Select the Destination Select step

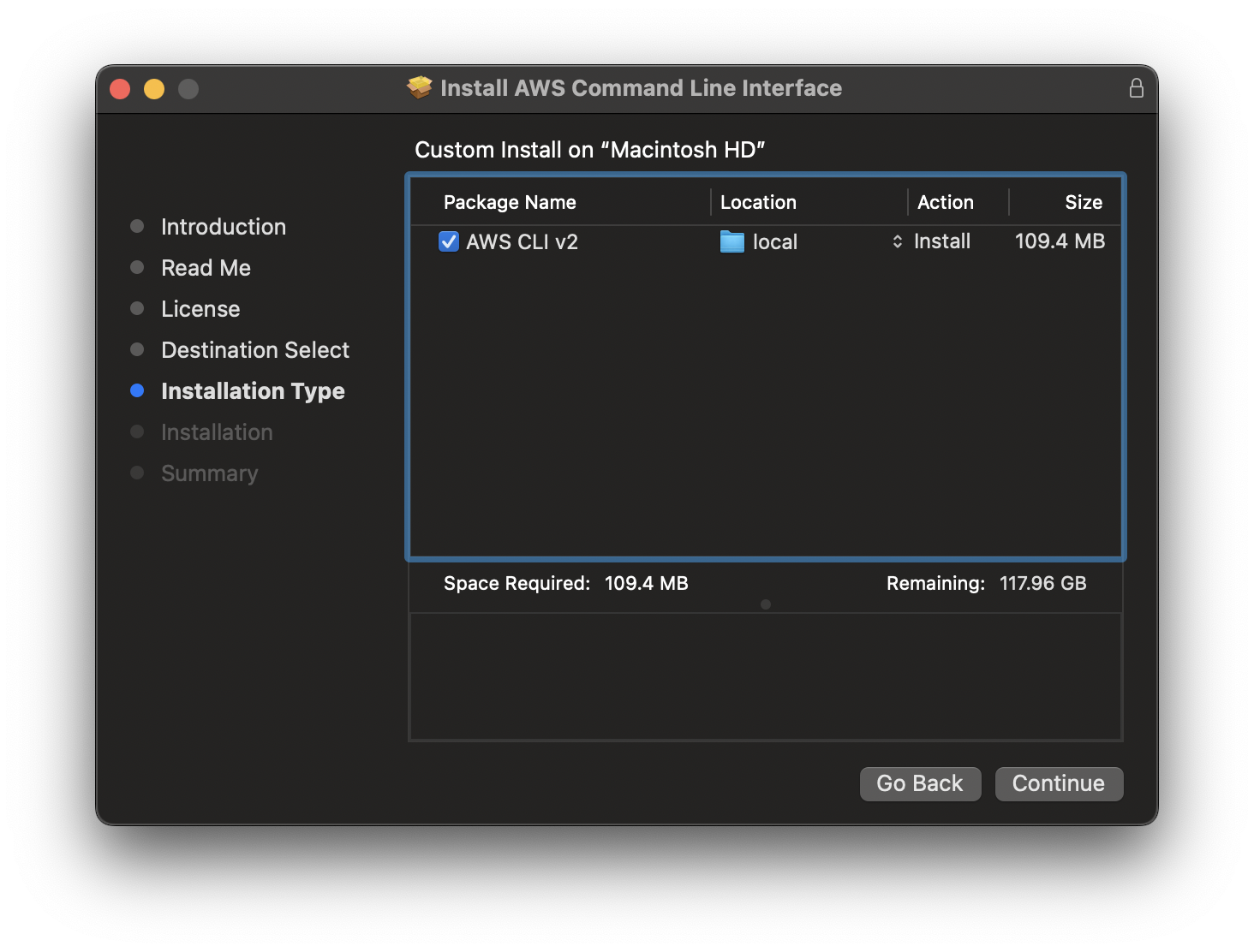coord(137,349)
